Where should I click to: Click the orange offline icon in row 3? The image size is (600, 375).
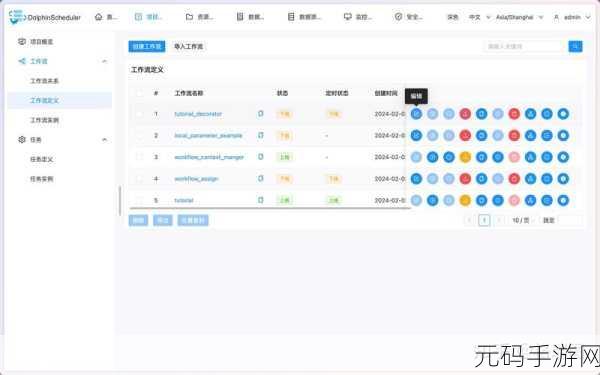(465, 157)
